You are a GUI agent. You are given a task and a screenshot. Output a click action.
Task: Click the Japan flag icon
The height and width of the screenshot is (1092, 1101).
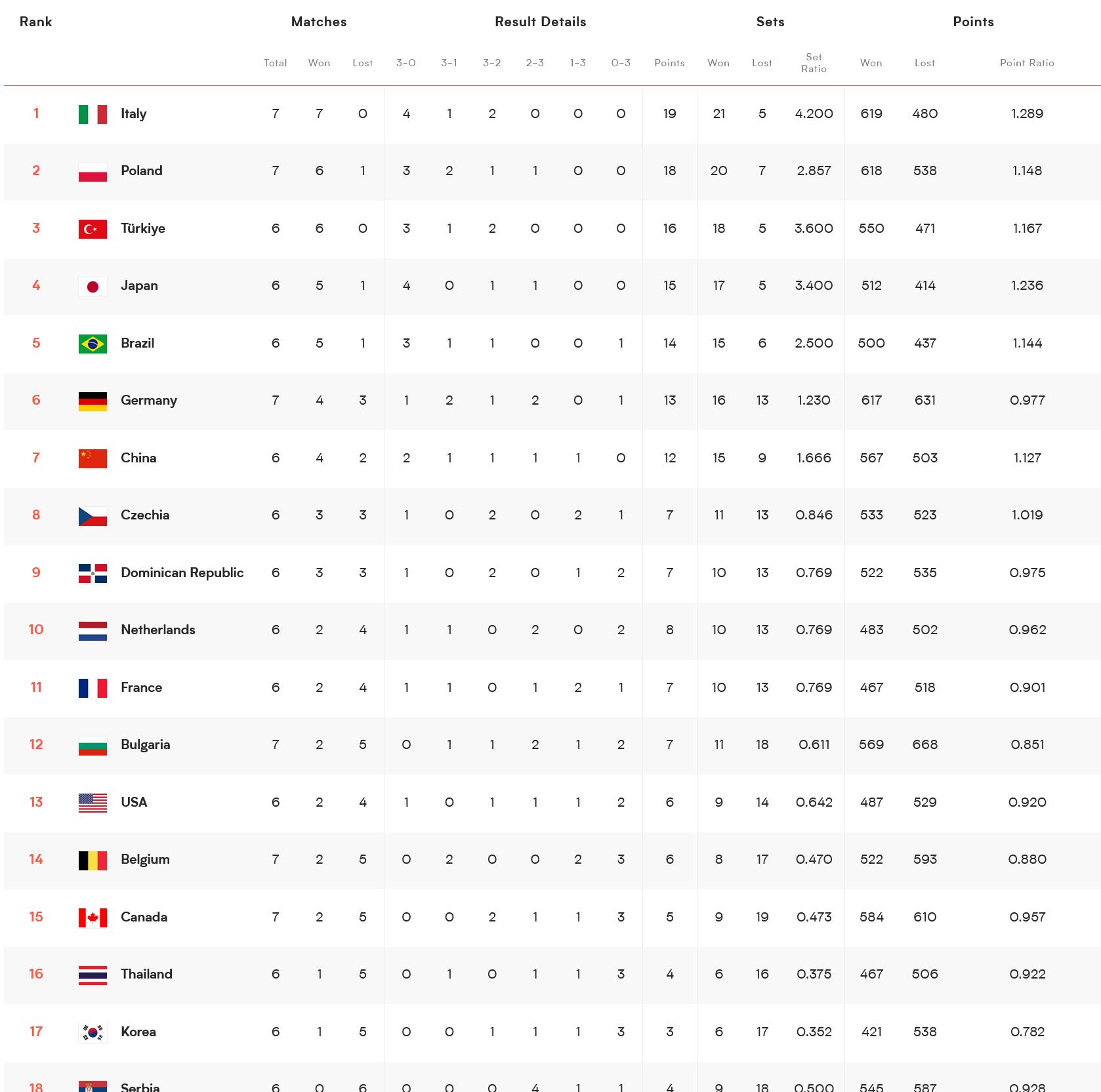coord(93,287)
